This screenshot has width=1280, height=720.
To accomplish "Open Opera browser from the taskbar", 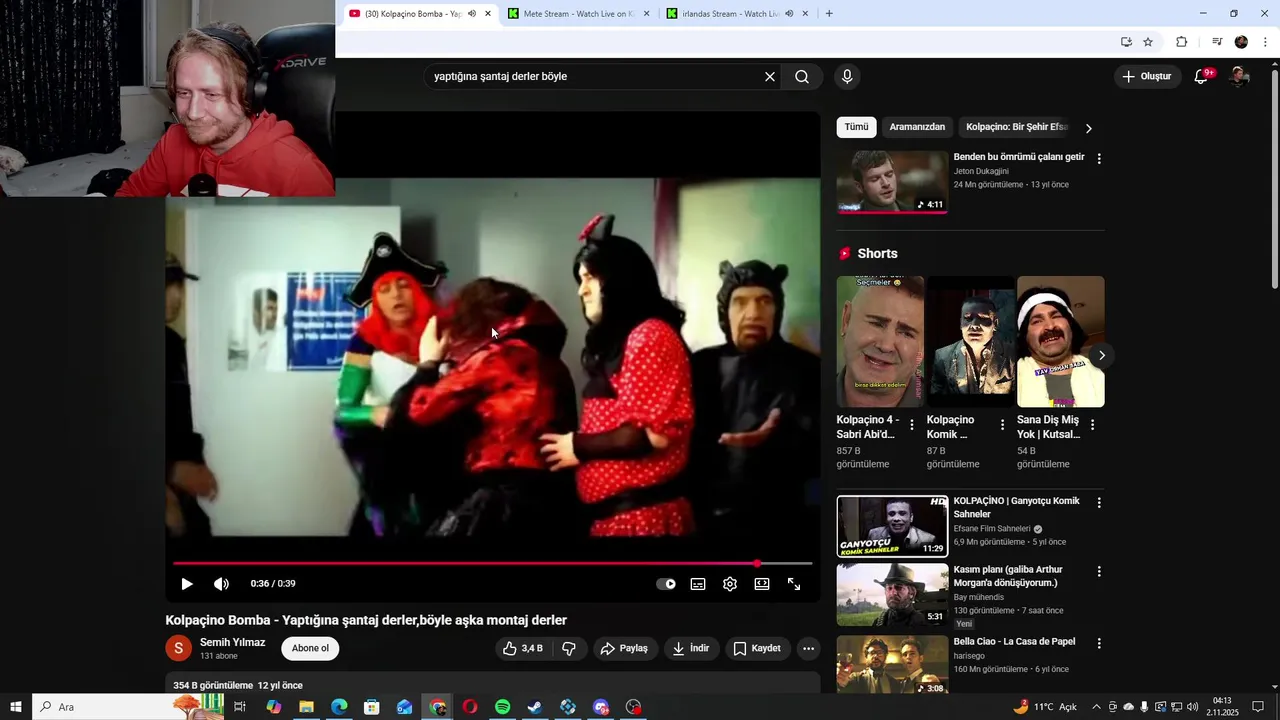I will pos(470,707).
